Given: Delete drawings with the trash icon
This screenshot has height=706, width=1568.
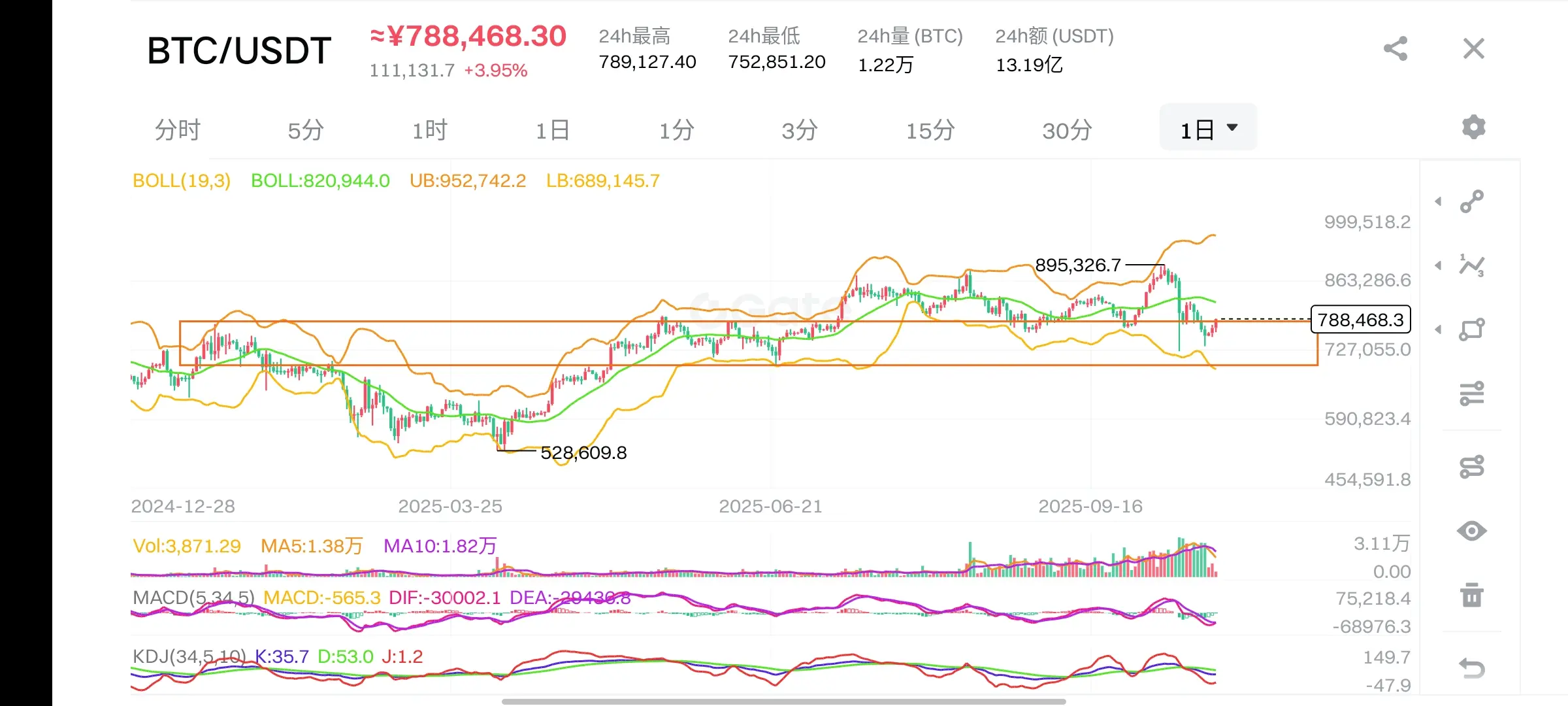Looking at the screenshot, I should click(x=1472, y=595).
